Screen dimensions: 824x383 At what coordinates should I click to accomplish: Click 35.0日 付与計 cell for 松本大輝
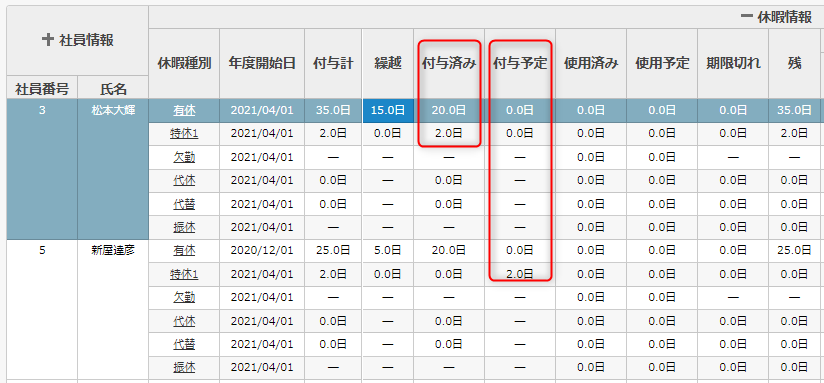[333, 111]
